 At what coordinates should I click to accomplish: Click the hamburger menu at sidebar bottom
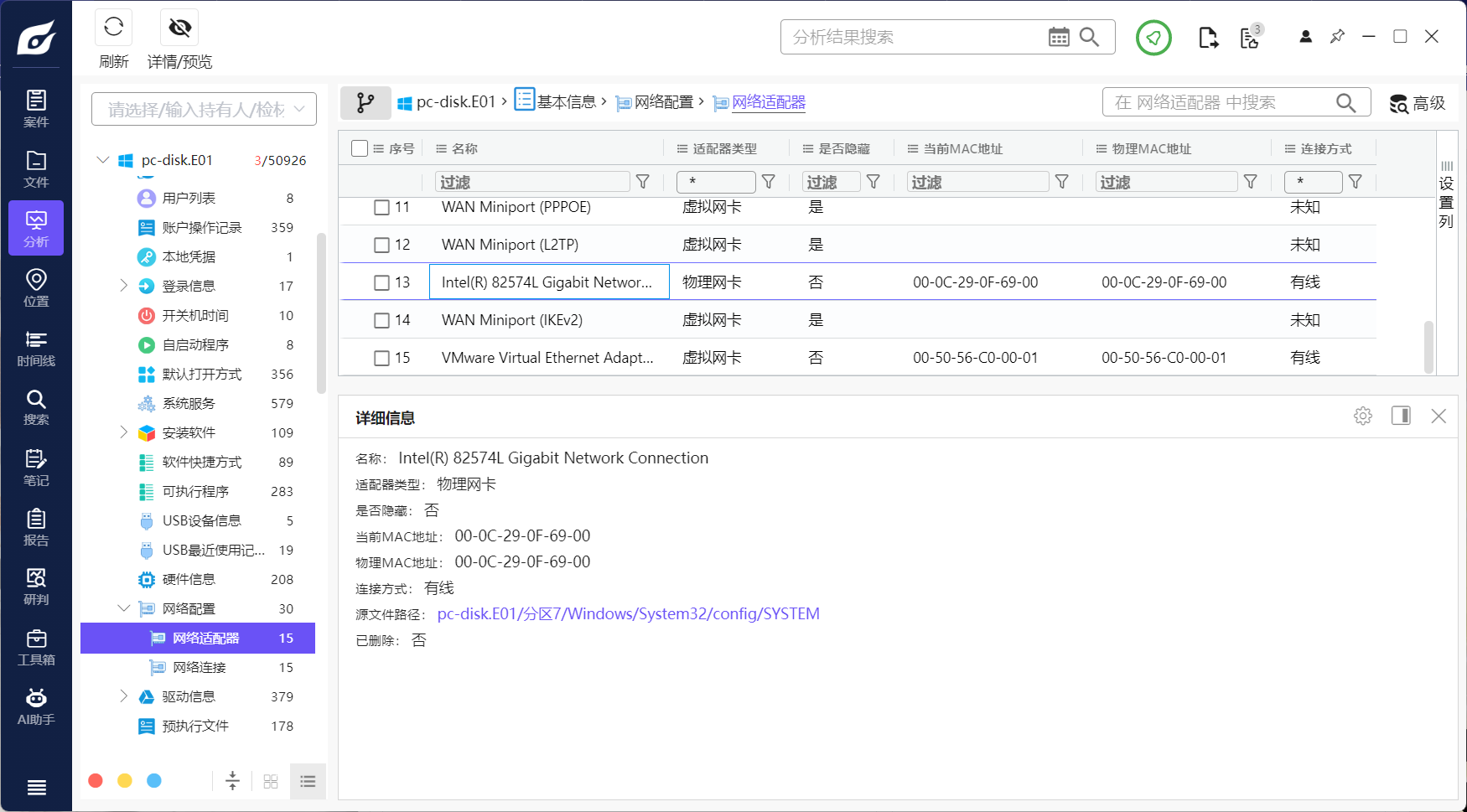(36, 787)
